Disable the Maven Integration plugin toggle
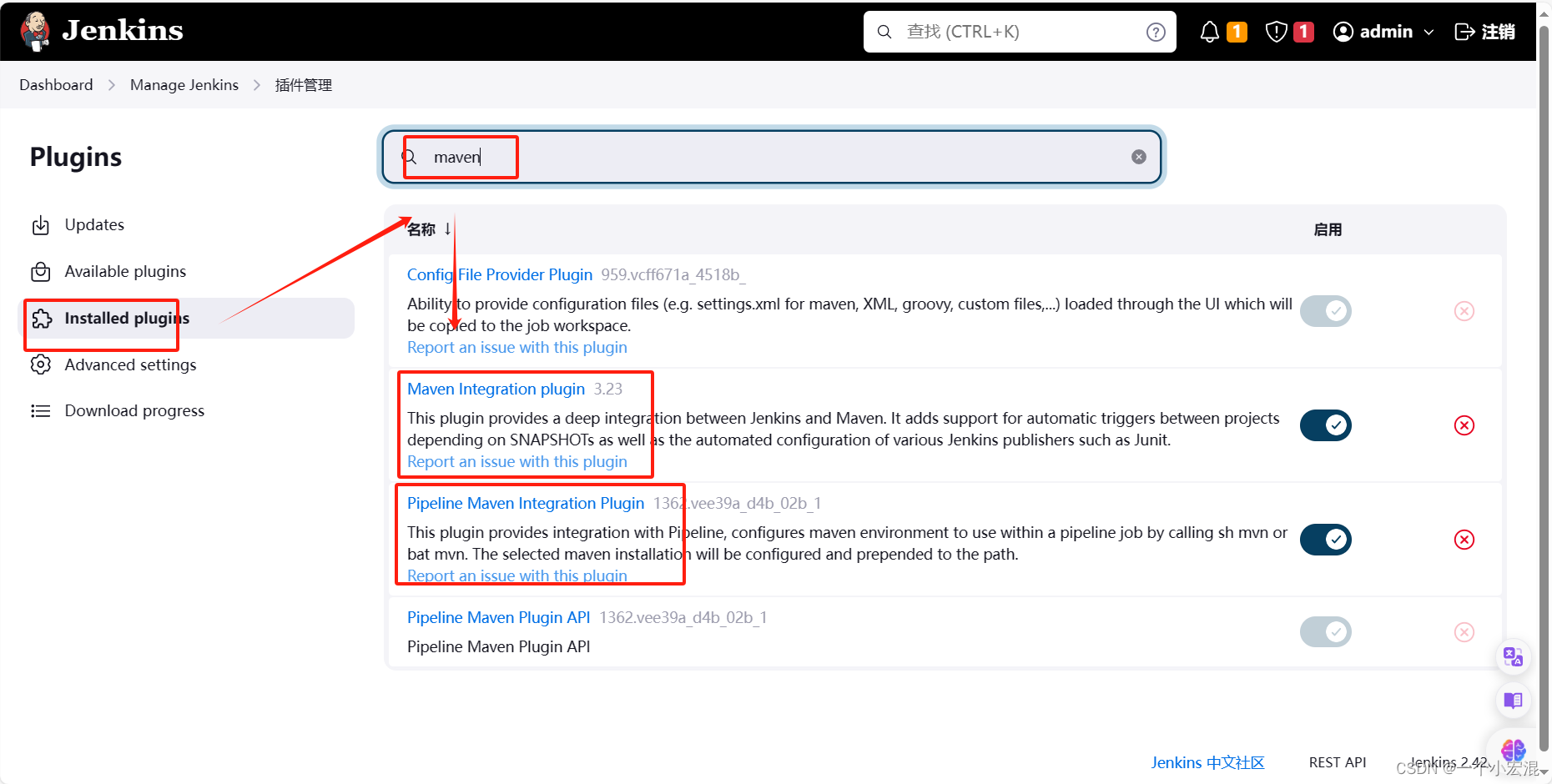Screen dimensions: 1552x784 coord(1325,425)
